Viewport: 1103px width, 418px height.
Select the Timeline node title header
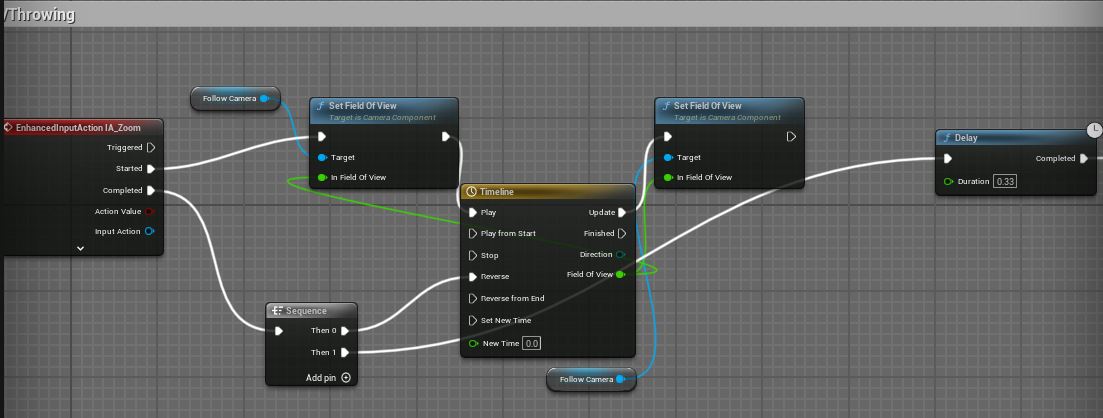pos(548,191)
